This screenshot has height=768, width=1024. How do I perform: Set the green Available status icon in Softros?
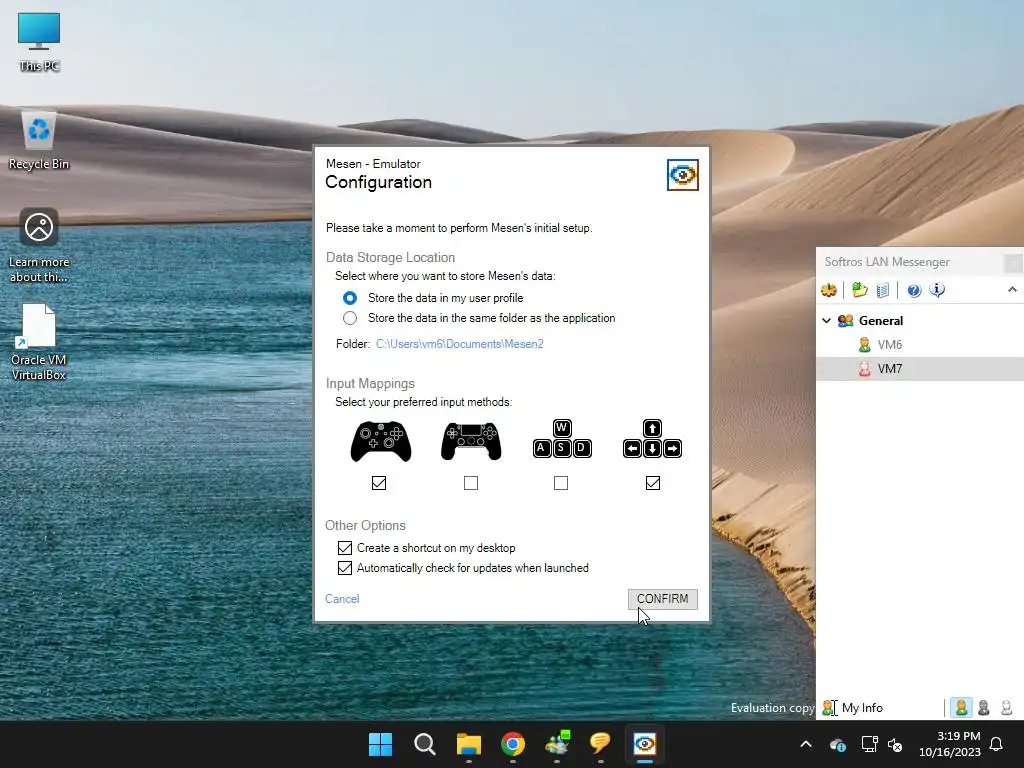[961, 707]
